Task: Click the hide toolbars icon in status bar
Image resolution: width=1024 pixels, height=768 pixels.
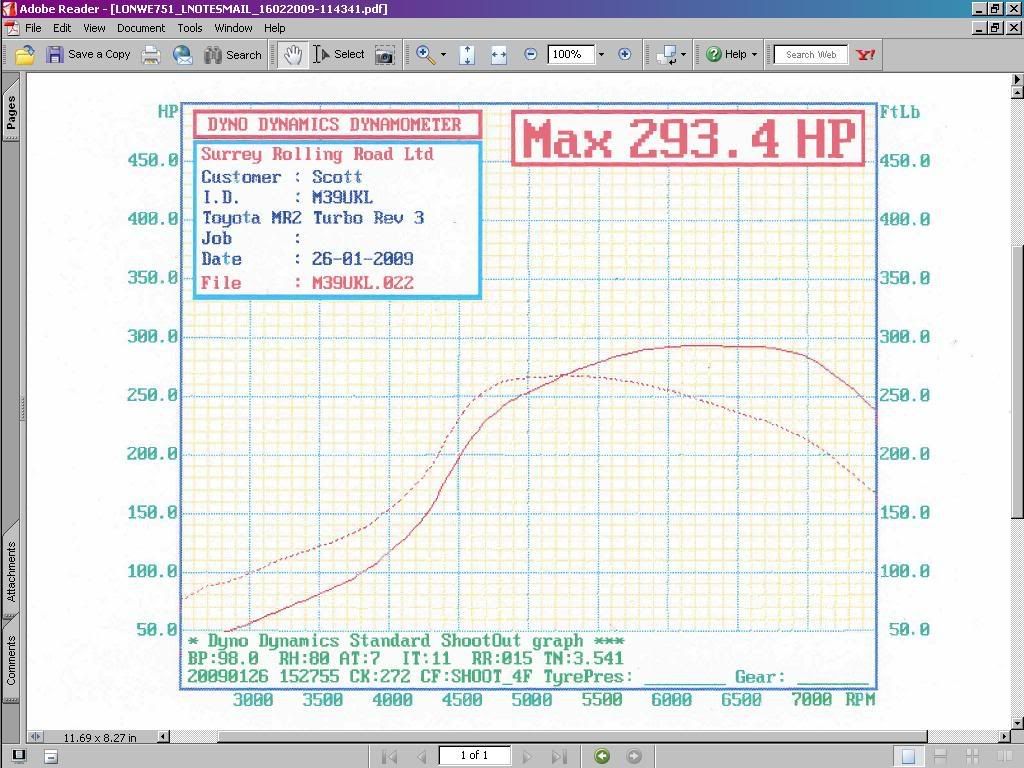Action: [x=51, y=757]
